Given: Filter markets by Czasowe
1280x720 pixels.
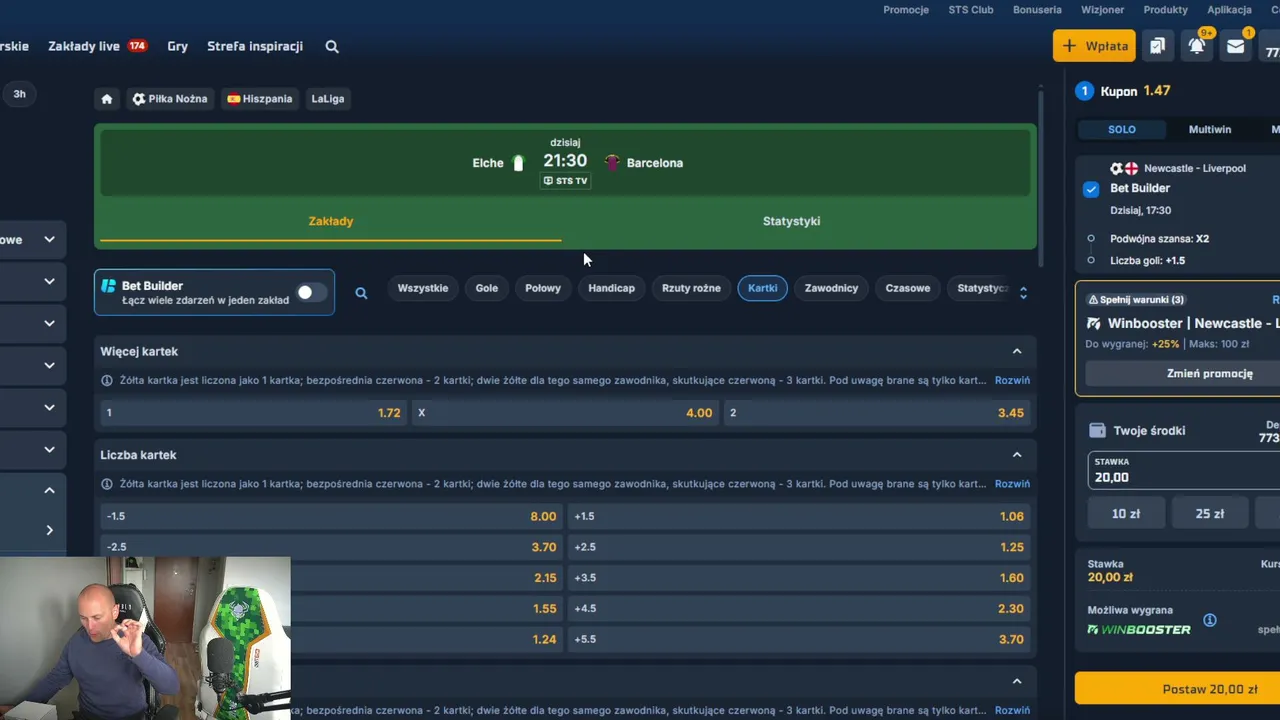Looking at the screenshot, I should point(908,288).
